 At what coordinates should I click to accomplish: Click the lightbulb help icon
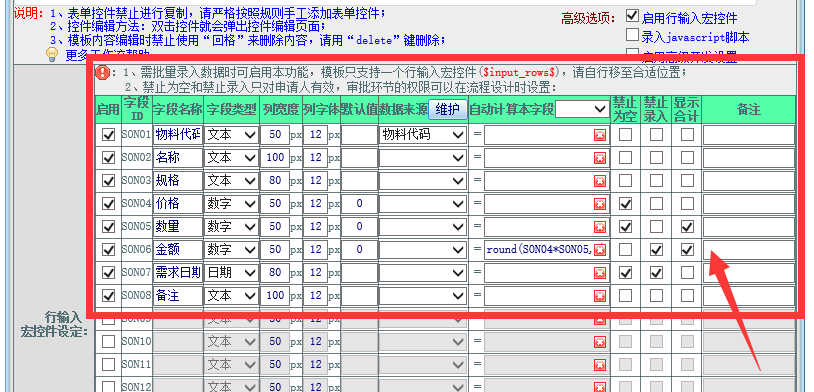pyautogui.click(x=52, y=54)
